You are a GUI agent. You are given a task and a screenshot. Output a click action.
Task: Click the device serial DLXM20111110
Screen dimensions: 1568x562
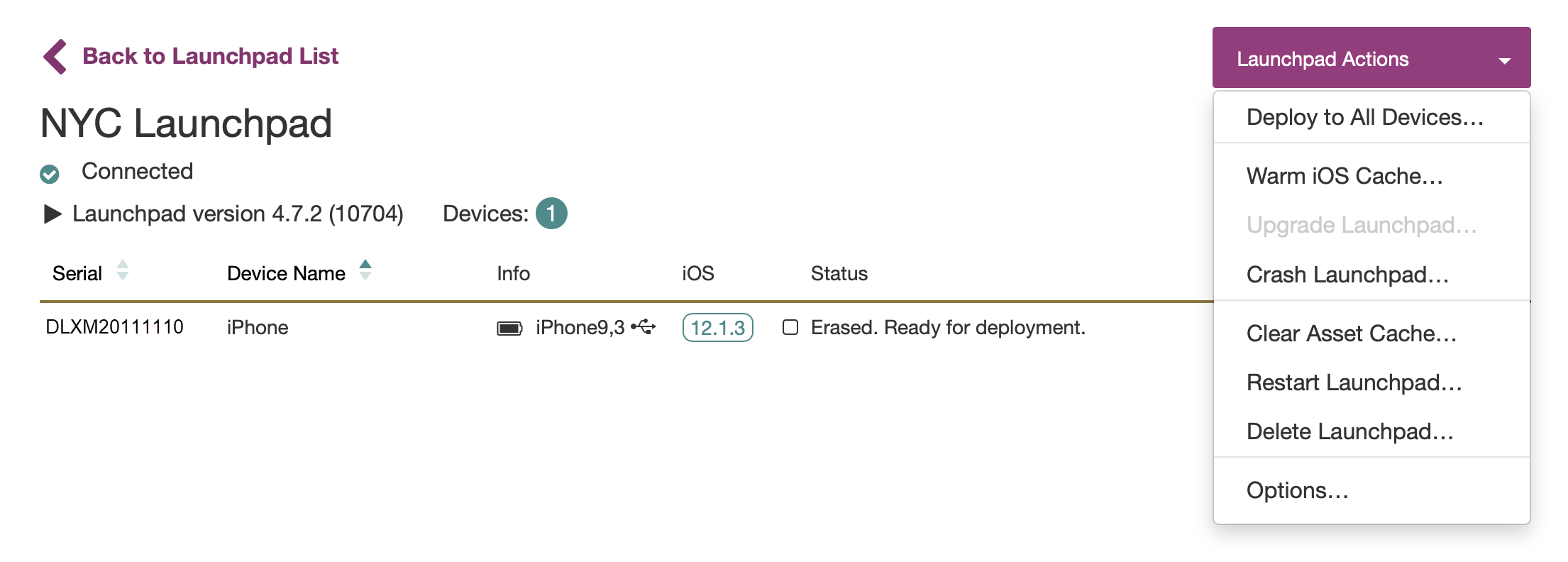115,327
